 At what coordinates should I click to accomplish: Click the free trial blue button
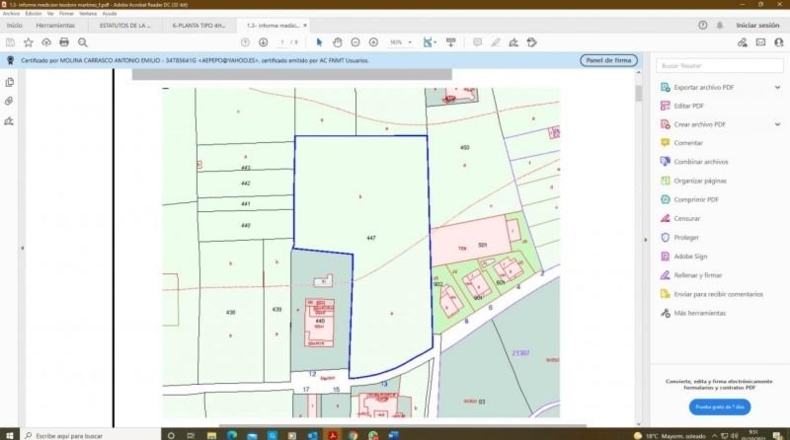pyautogui.click(x=719, y=407)
